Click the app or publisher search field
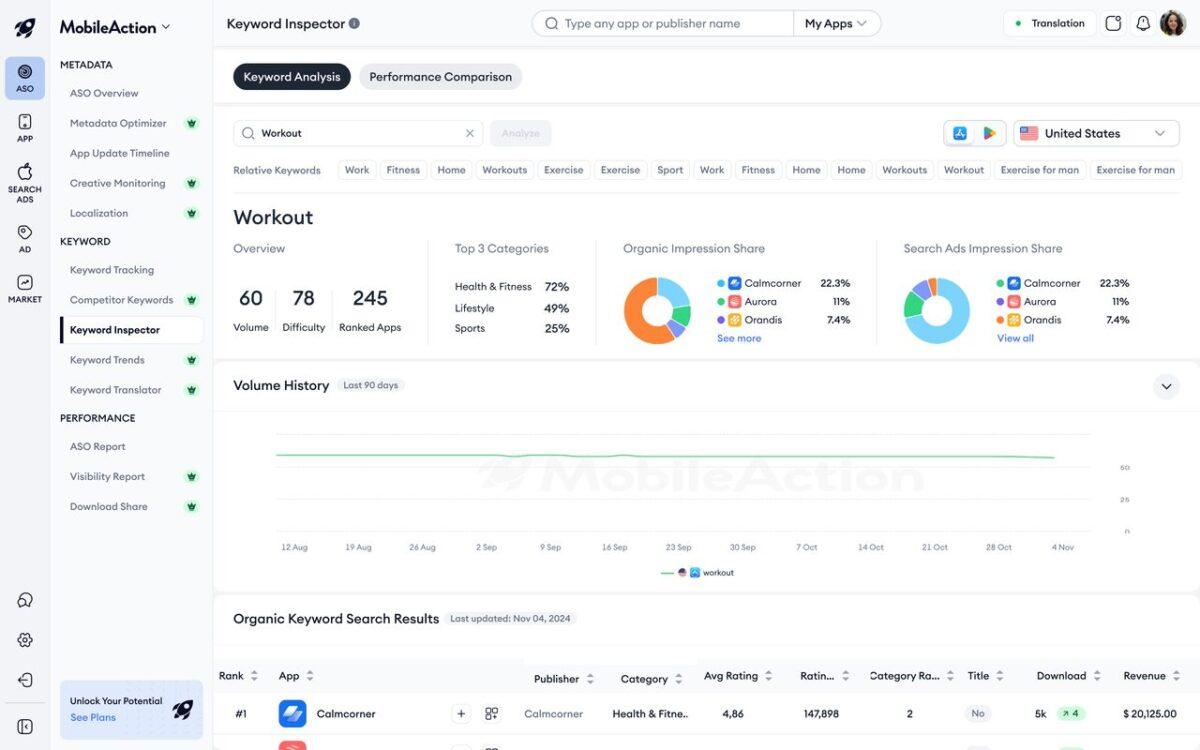The image size is (1200, 750). (670, 24)
